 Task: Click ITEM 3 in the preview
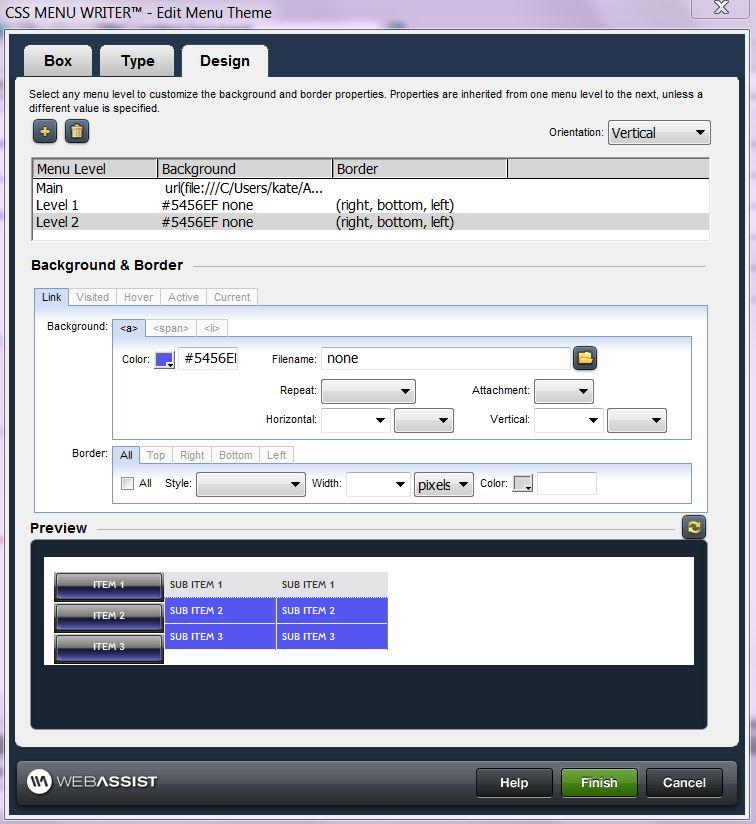[x=109, y=648]
